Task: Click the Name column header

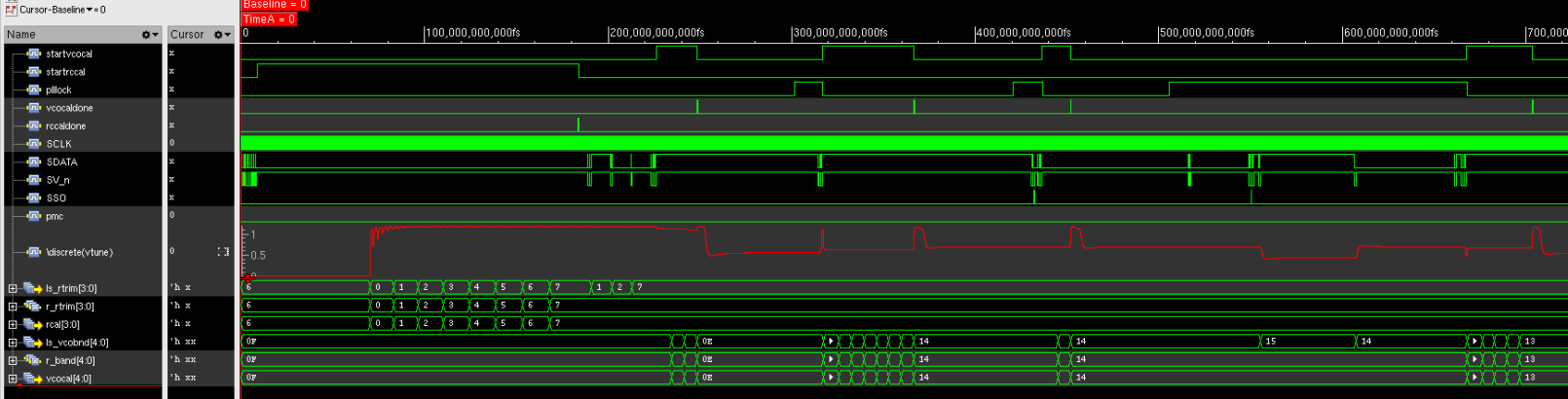Action: [x=82, y=34]
